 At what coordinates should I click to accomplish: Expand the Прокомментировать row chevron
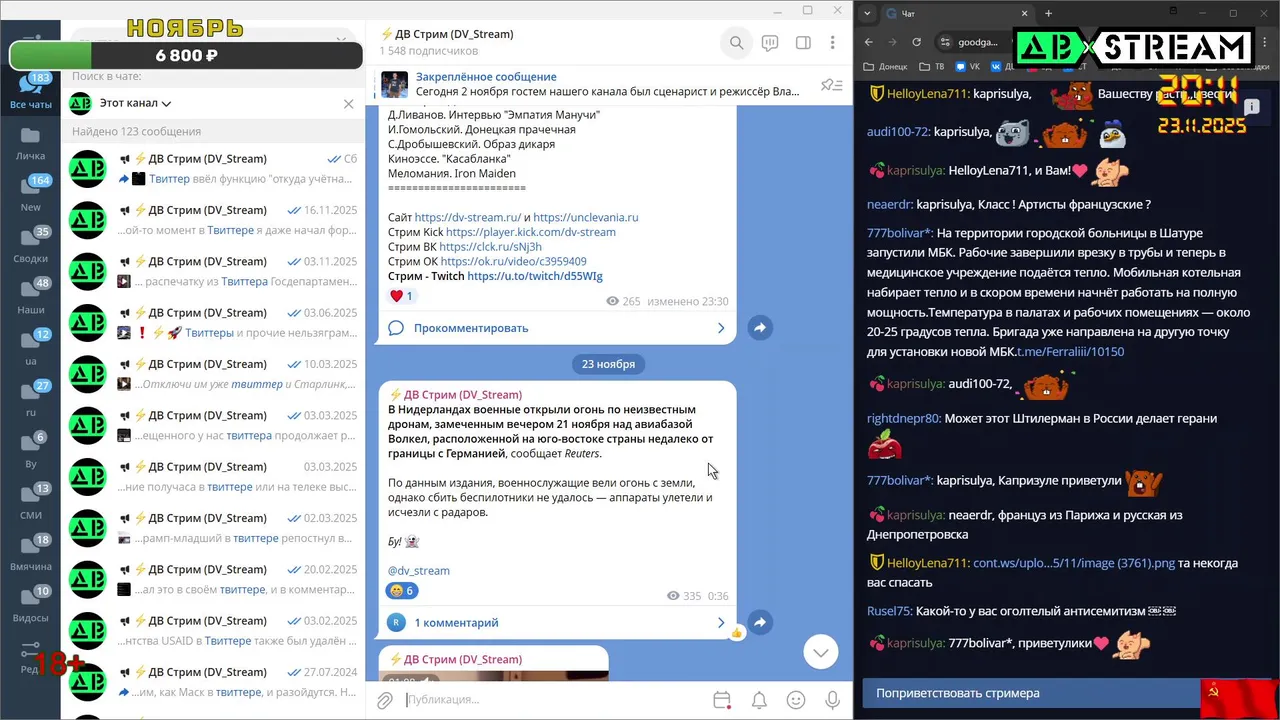[x=721, y=328]
